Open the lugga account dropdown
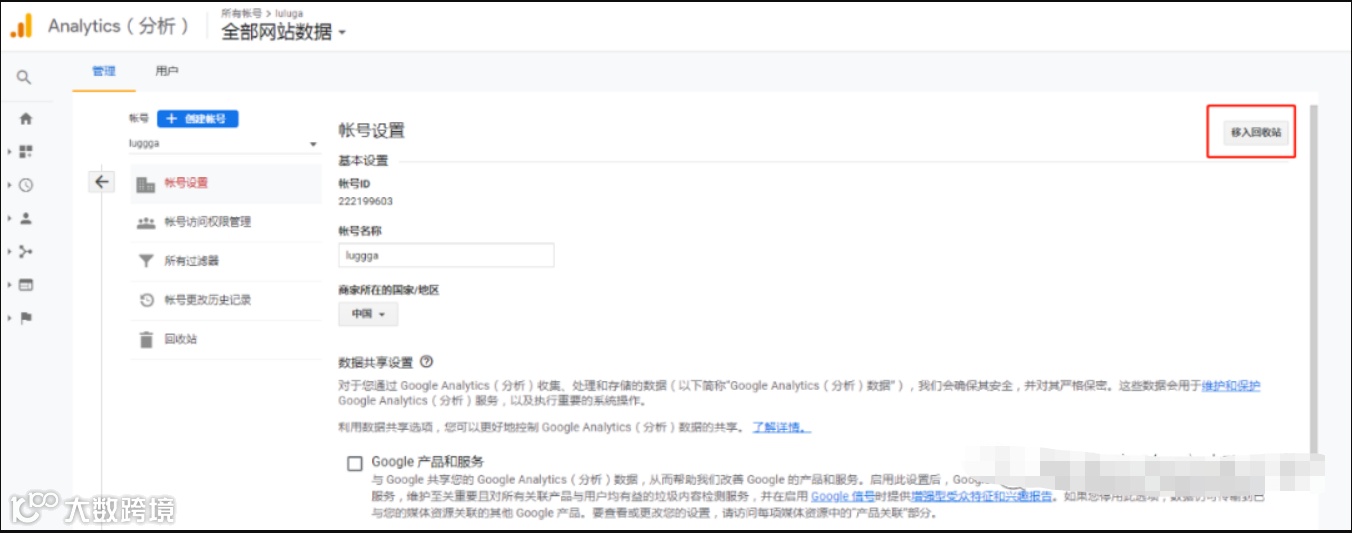This screenshot has height=533, width=1352. [222, 144]
